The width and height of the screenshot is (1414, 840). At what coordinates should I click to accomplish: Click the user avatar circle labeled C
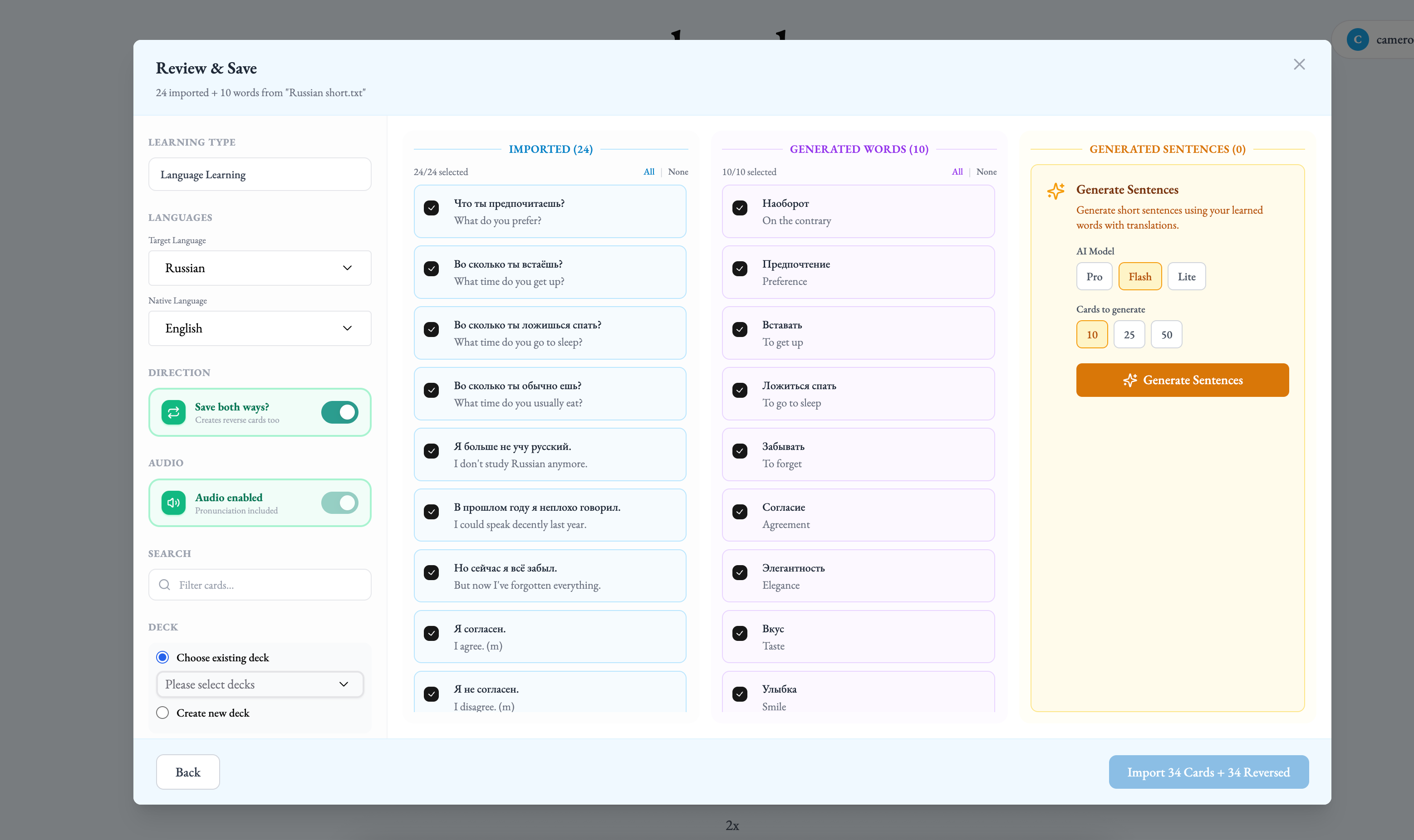1357,39
